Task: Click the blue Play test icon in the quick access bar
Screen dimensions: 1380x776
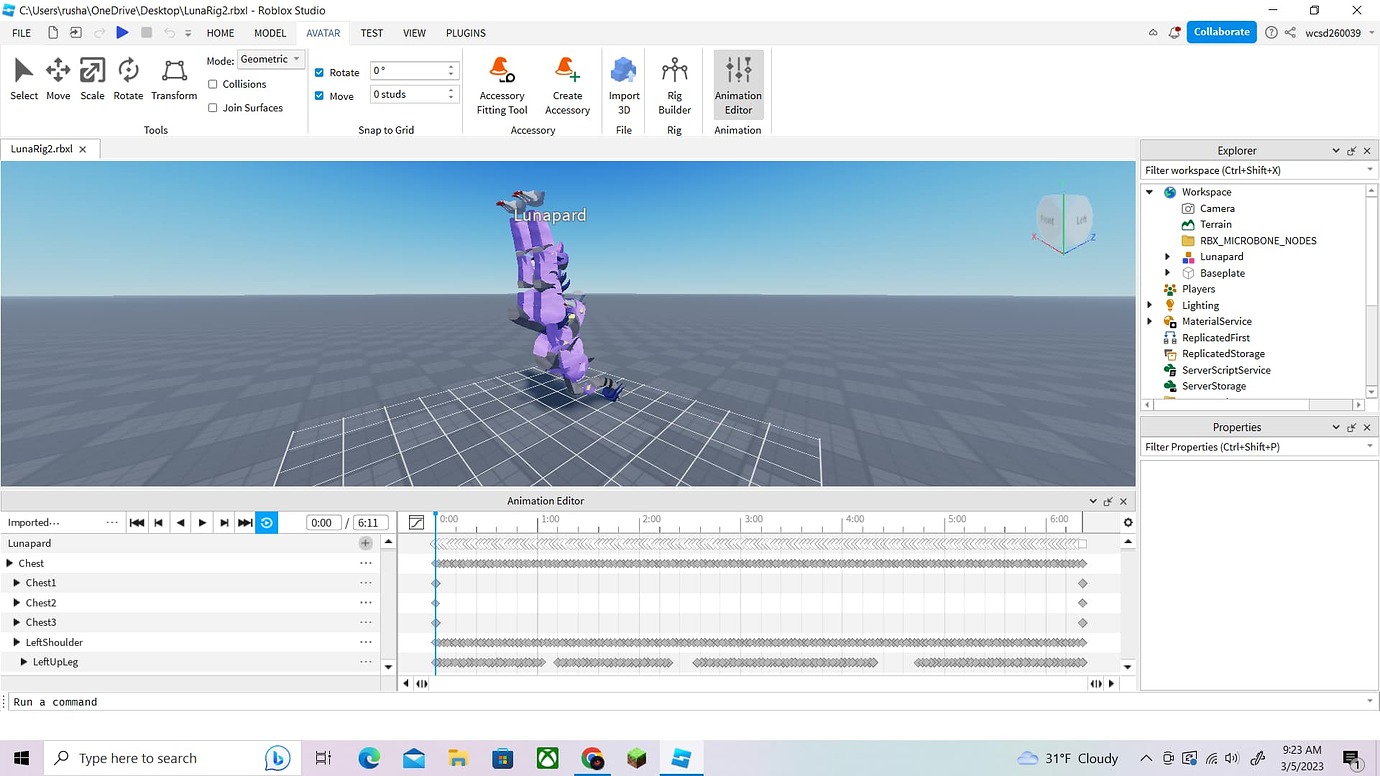Action: tap(122, 33)
